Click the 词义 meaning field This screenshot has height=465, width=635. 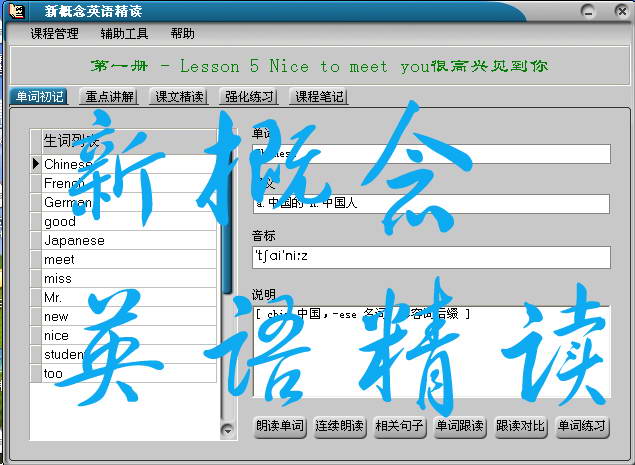[431, 204]
